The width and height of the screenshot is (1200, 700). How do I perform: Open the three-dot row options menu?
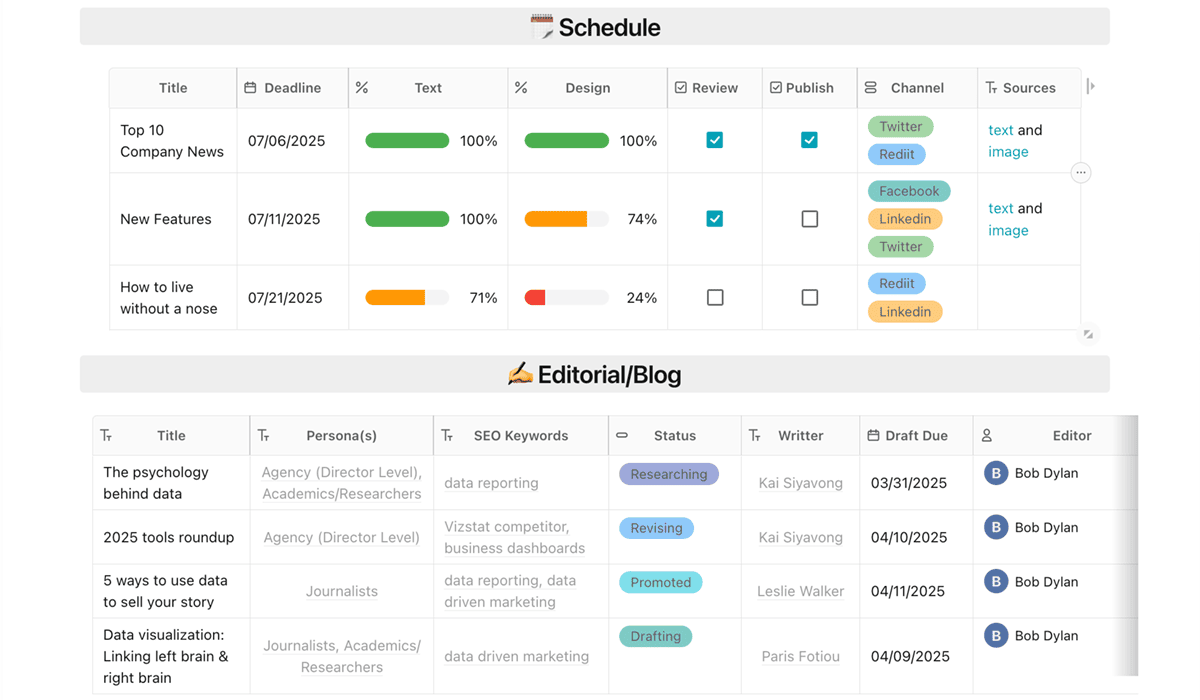1080,173
